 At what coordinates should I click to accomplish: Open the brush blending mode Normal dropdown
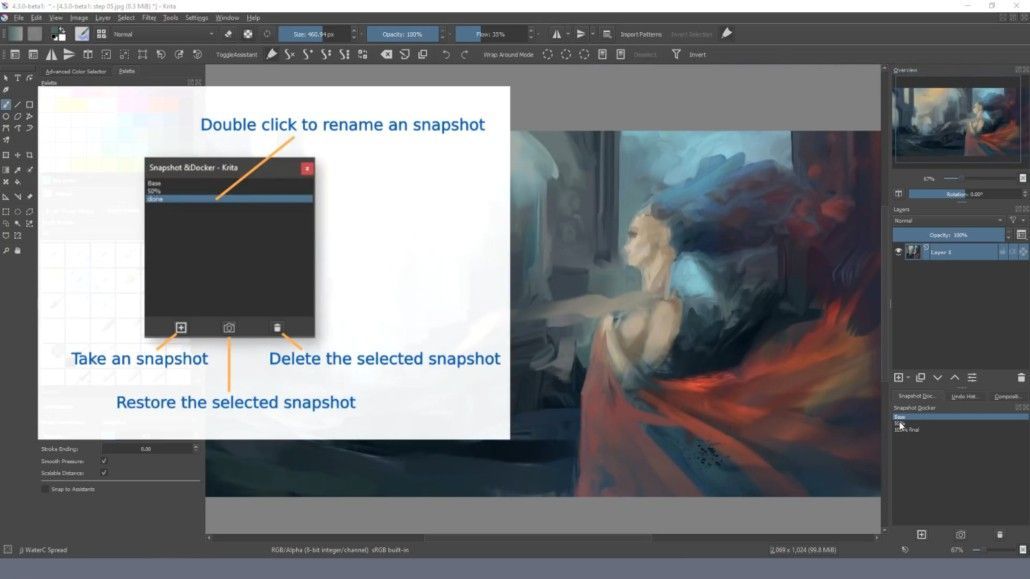pyautogui.click(x=164, y=34)
